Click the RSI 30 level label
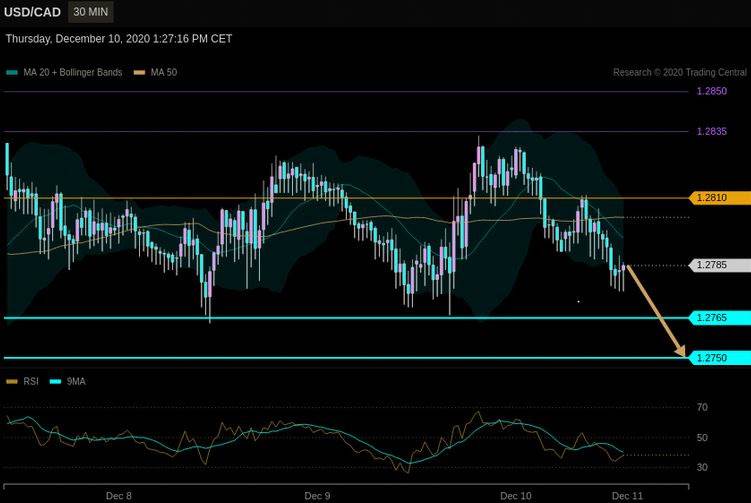Image resolution: width=751 pixels, height=503 pixels. (x=702, y=467)
